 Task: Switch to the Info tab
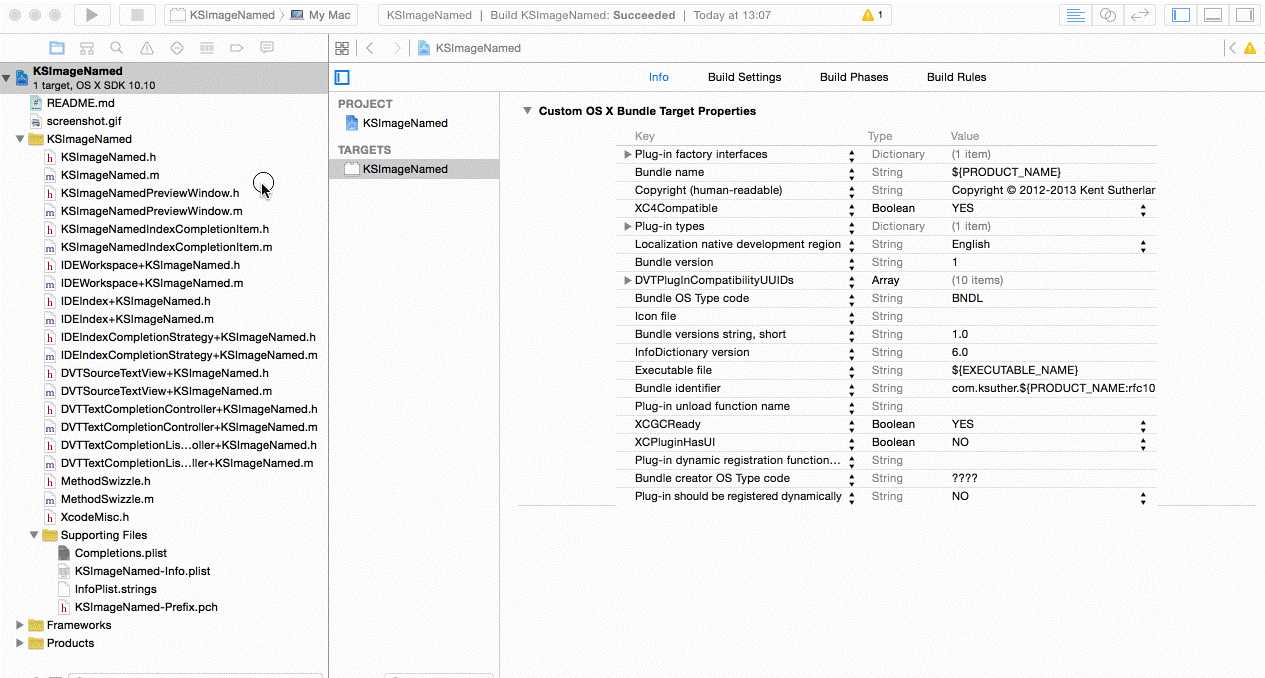click(x=658, y=77)
